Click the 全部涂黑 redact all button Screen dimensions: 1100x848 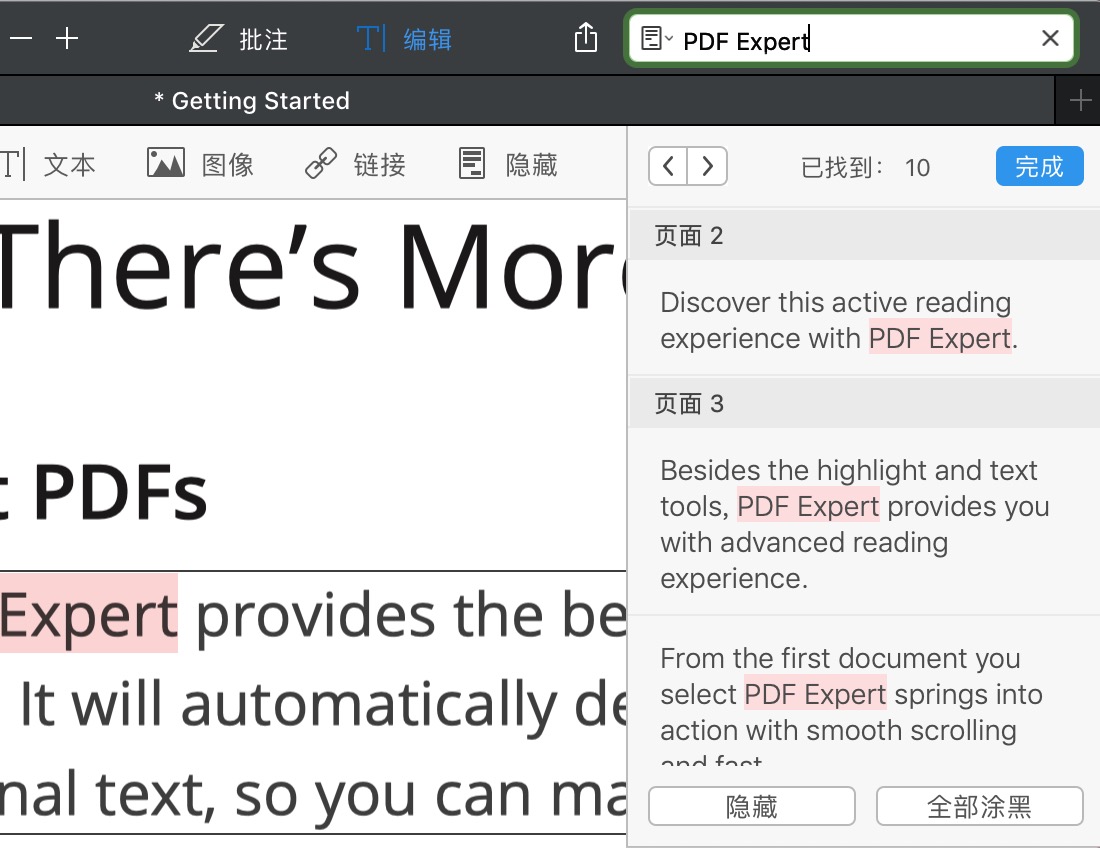click(979, 806)
